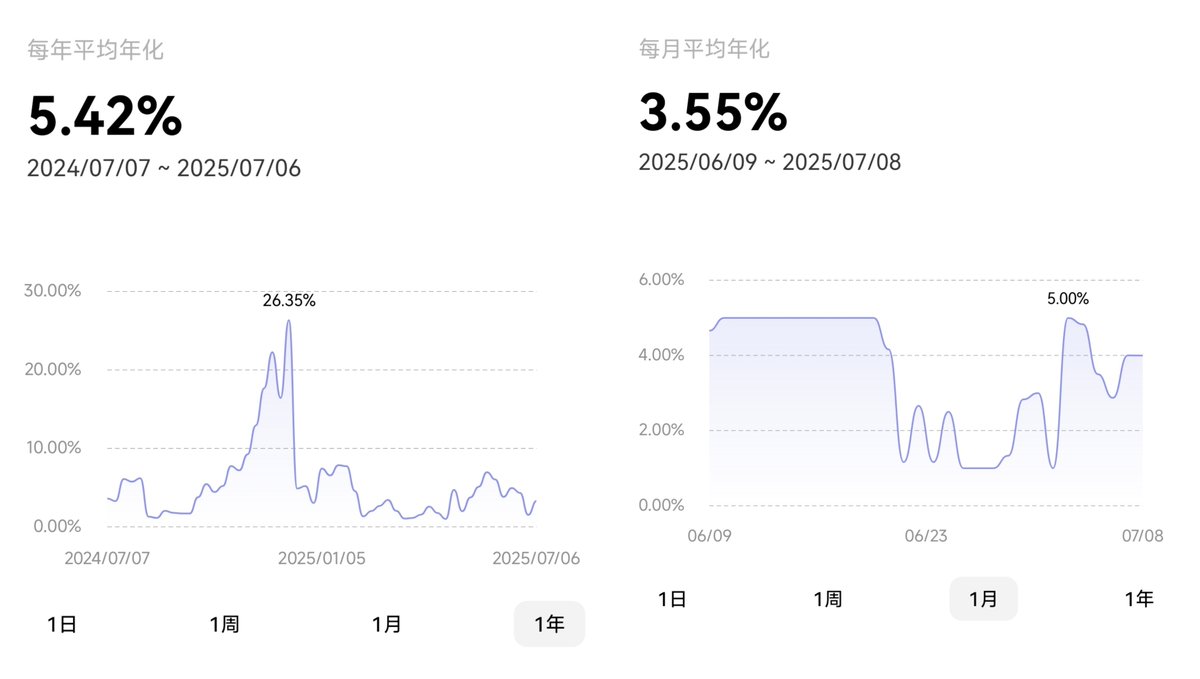Click the 每年平均年化 heading
The width and height of the screenshot is (1200, 679).
(x=95, y=50)
